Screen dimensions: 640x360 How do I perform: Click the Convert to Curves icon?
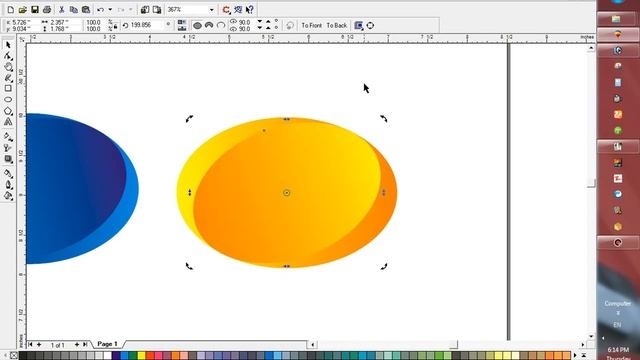(370, 25)
